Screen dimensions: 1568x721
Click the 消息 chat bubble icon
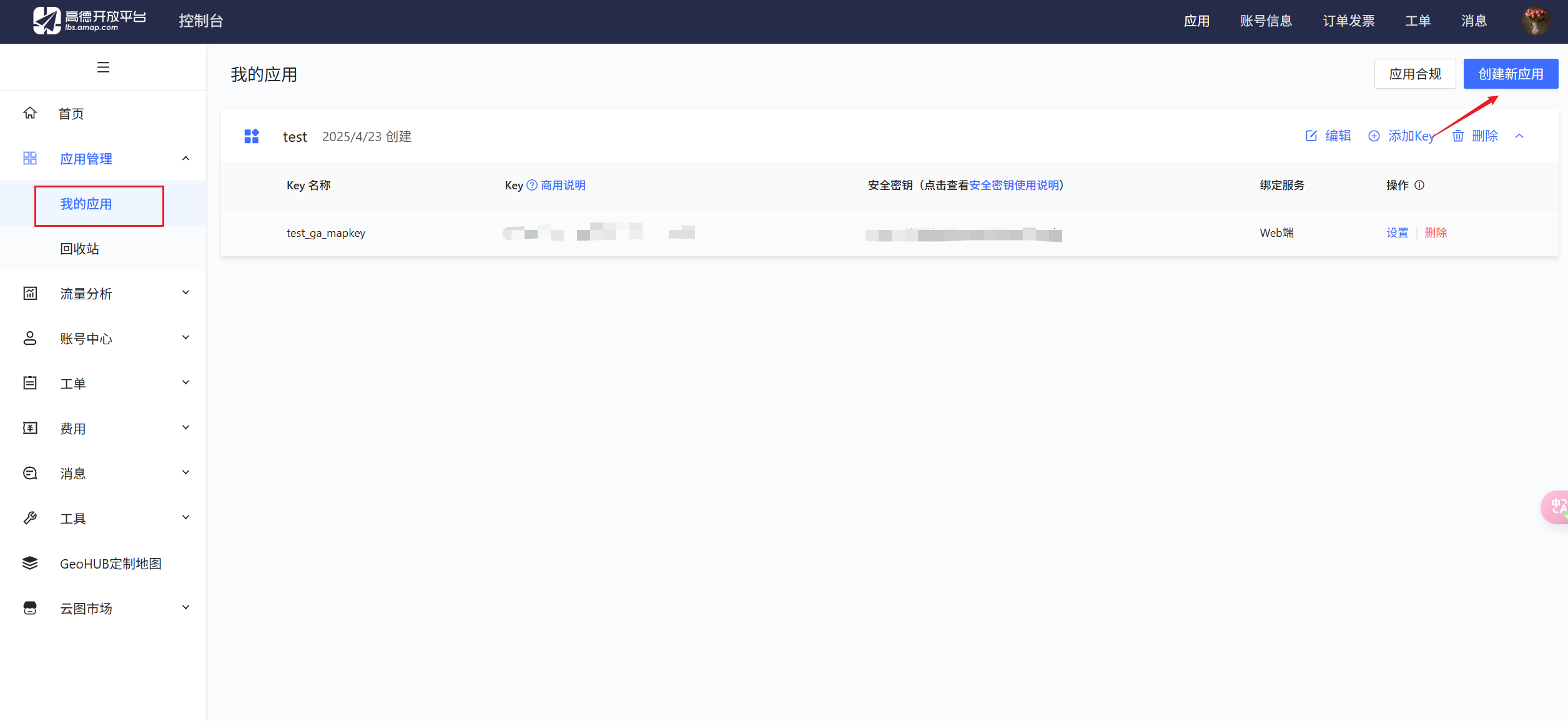tap(29, 473)
